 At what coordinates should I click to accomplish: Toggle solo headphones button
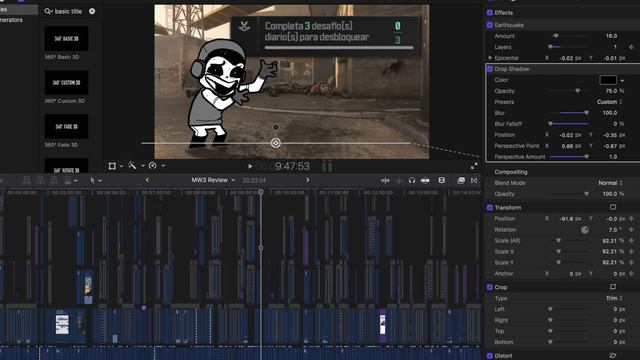pyautogui.click(x=412, y=180)
